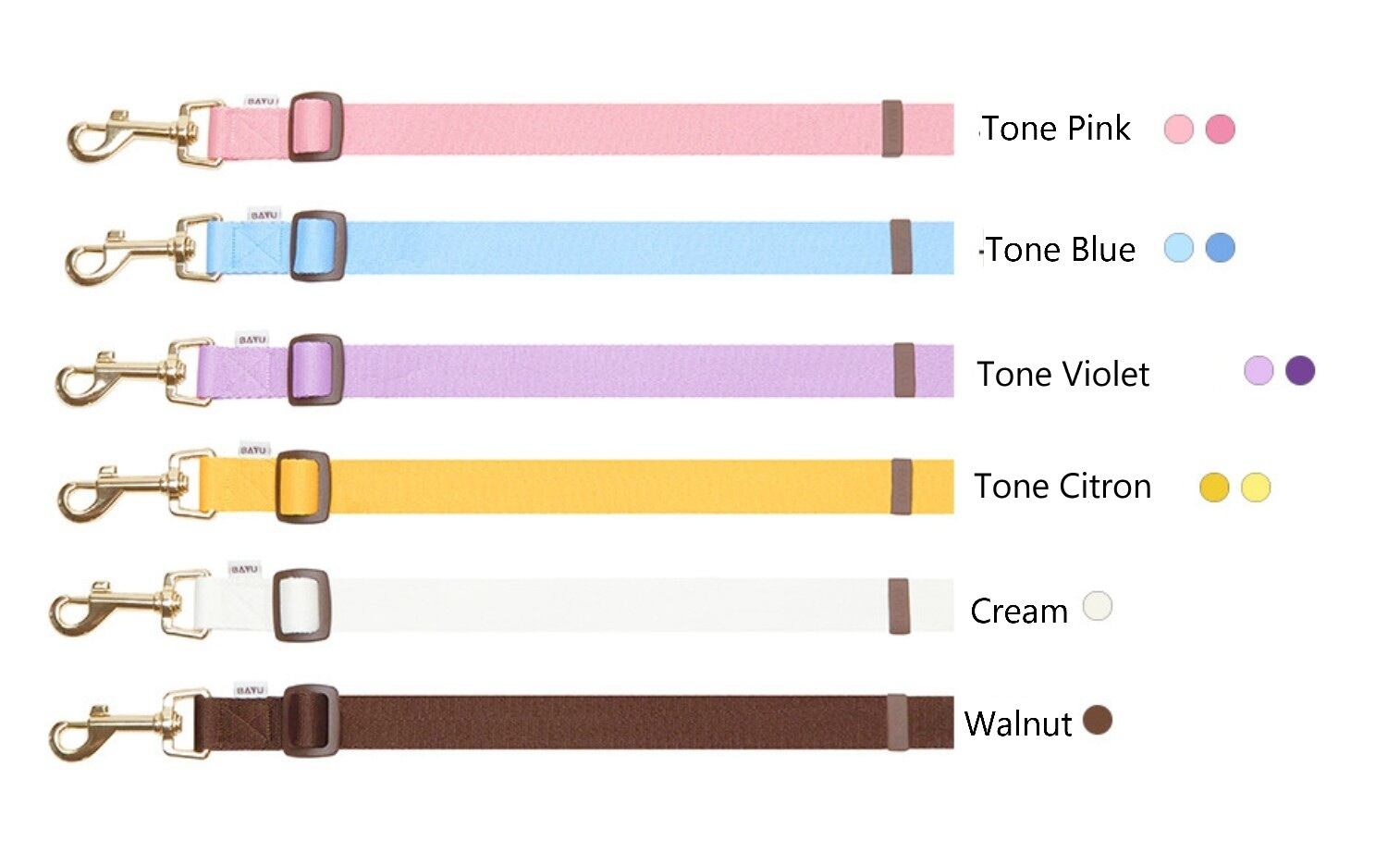Choose the light blue swatch
The image size is (1400, 853).
pyautogui.click(x=1178, y=248)
